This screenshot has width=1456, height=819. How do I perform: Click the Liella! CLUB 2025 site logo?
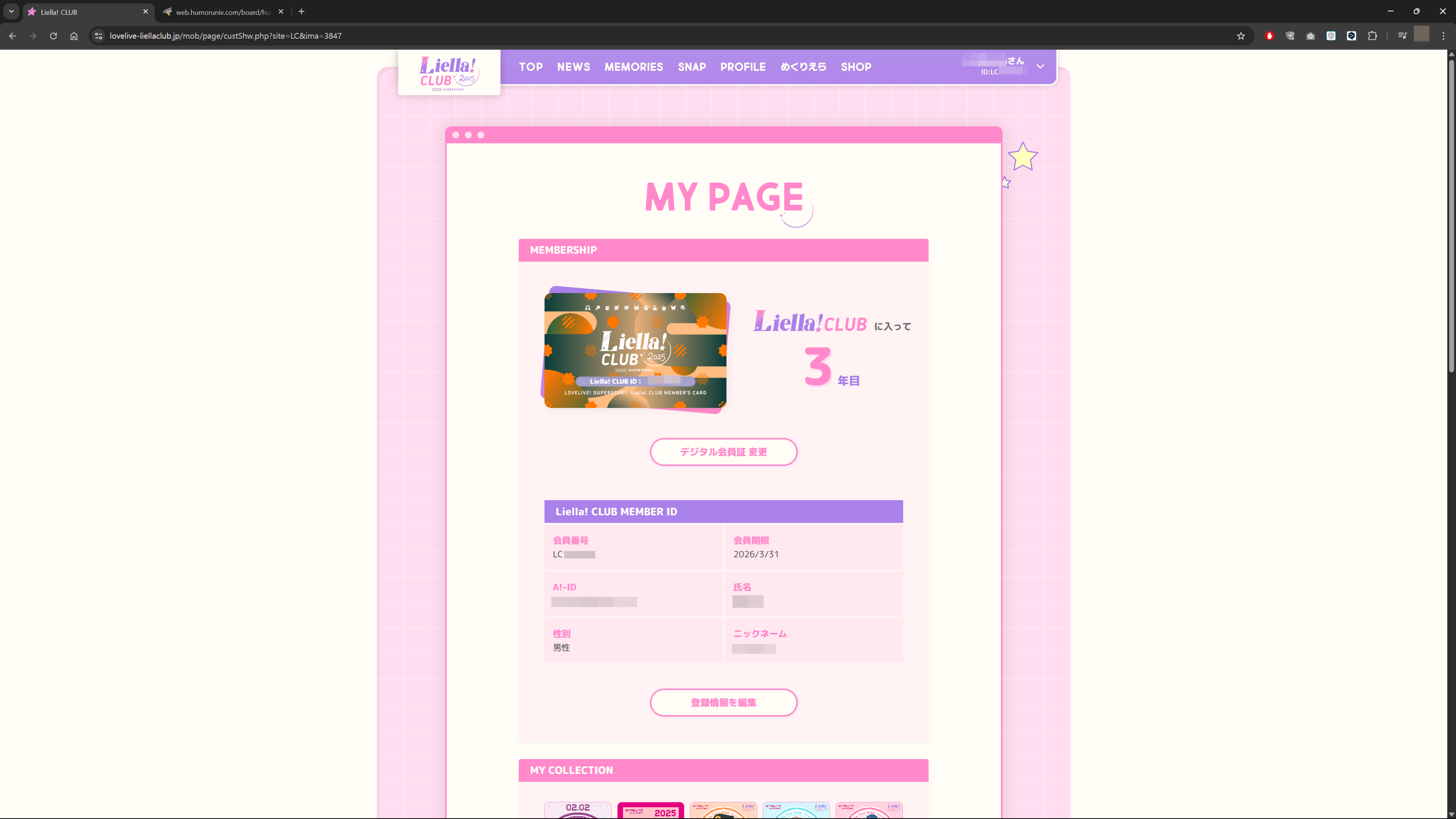coord(449,72)
